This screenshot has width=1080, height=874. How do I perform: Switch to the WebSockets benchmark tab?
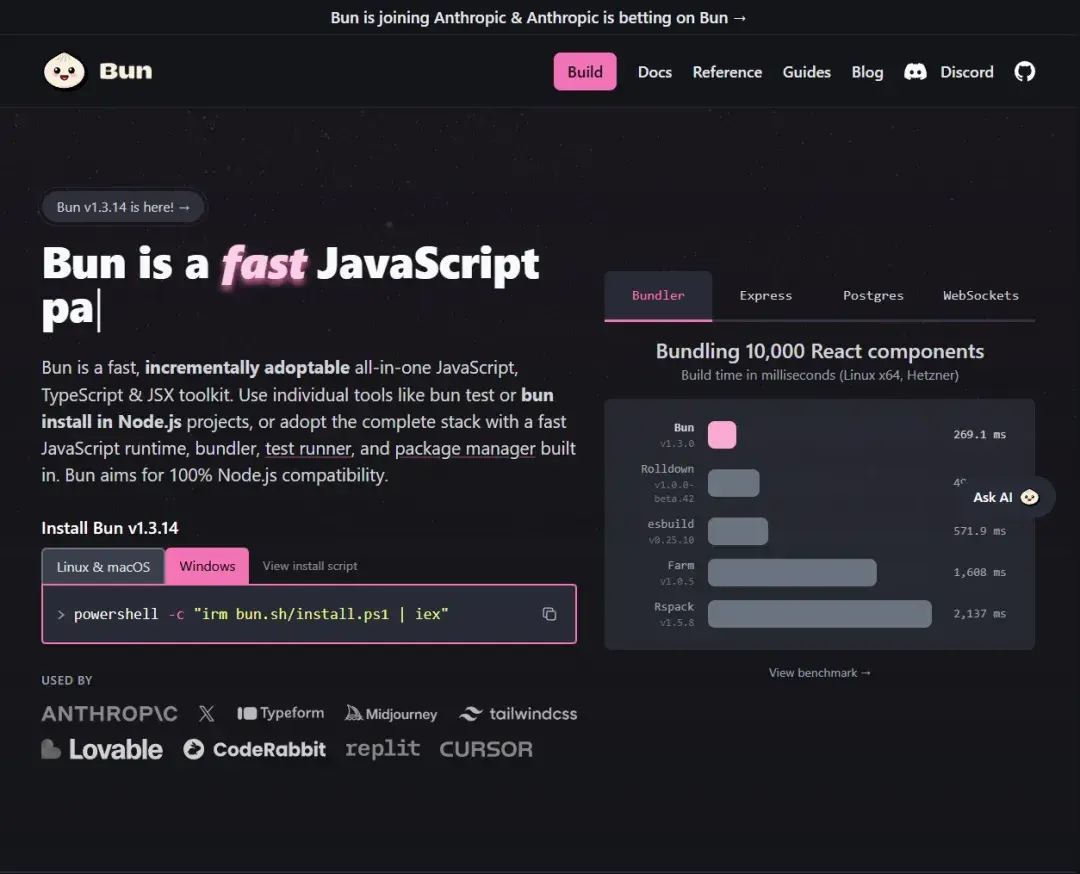click(981, 295)
